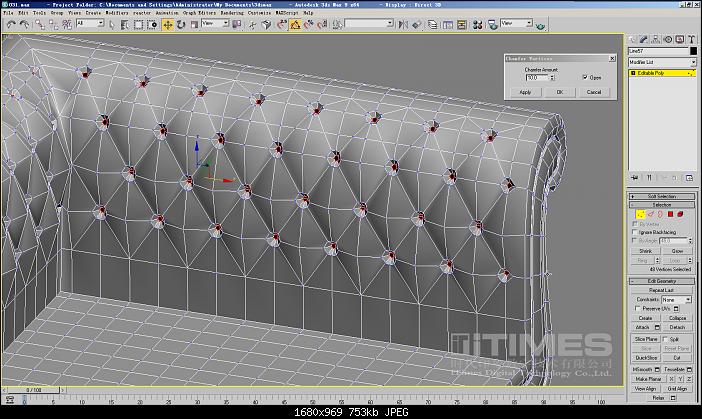Screen dimensions: 702x419
Task: Open the Modifier List dropdown
Action: (661, 62)
